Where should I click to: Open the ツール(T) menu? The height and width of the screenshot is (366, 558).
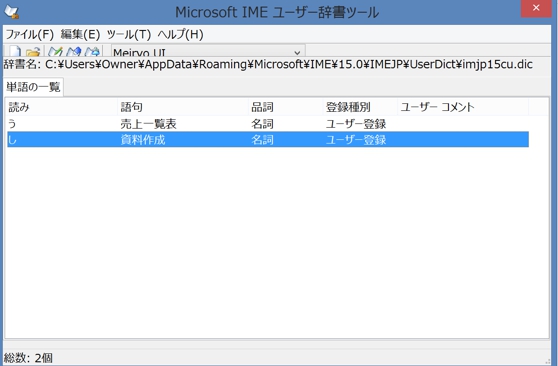(x=129, y=35)
